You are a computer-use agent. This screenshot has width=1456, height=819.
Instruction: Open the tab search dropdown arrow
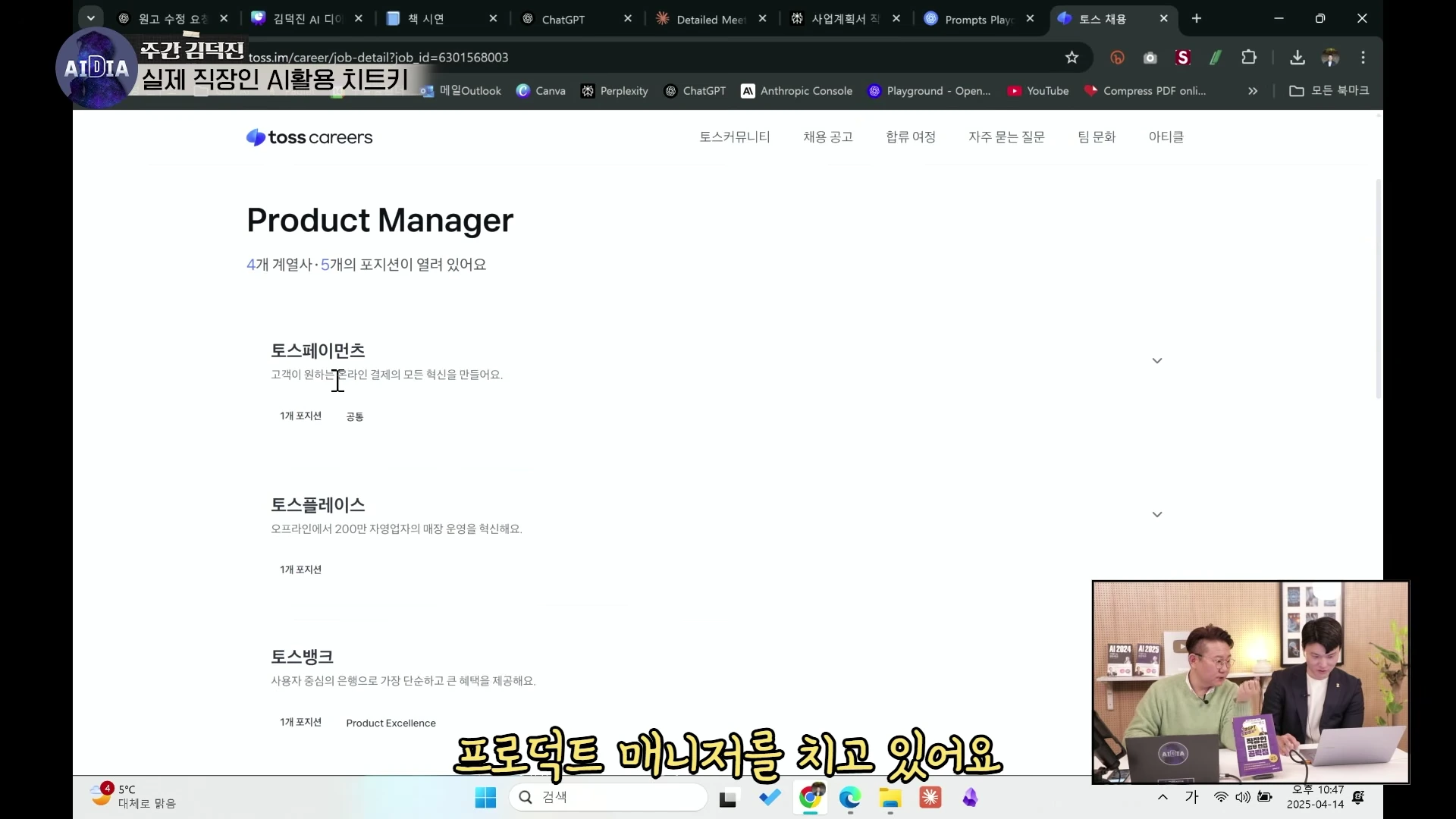pyautogui.click(x=91, y=18)
